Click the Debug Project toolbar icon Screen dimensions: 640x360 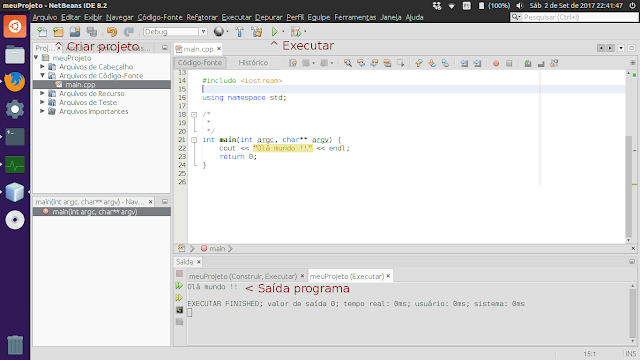pos(296,32)
